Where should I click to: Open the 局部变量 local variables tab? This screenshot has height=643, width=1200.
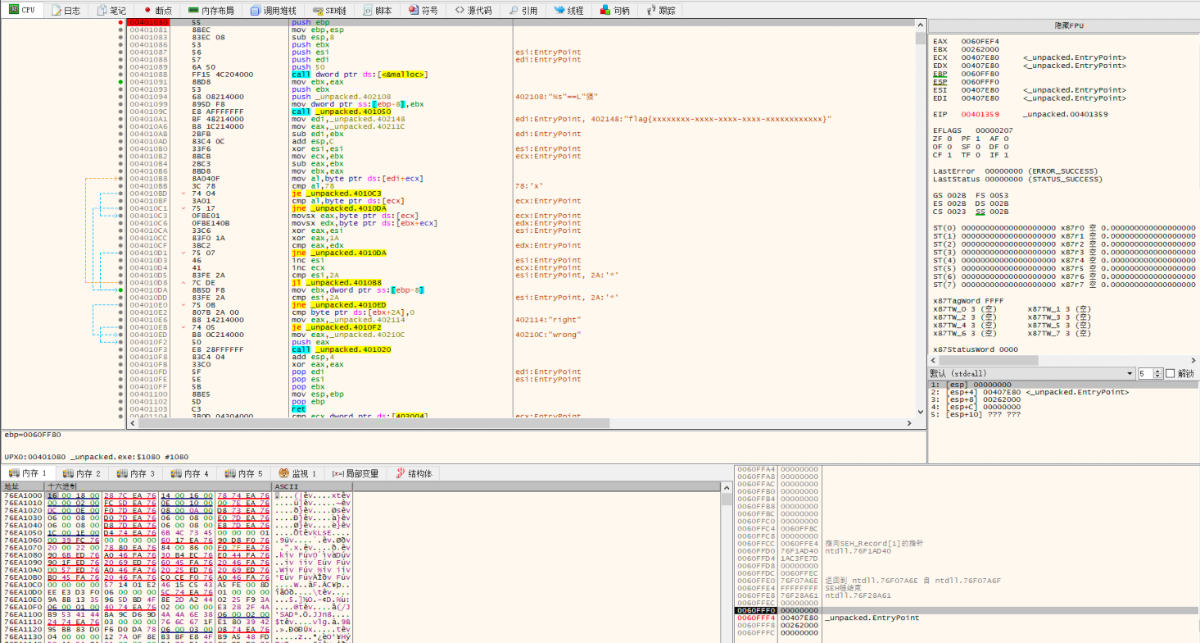(356, 473)
